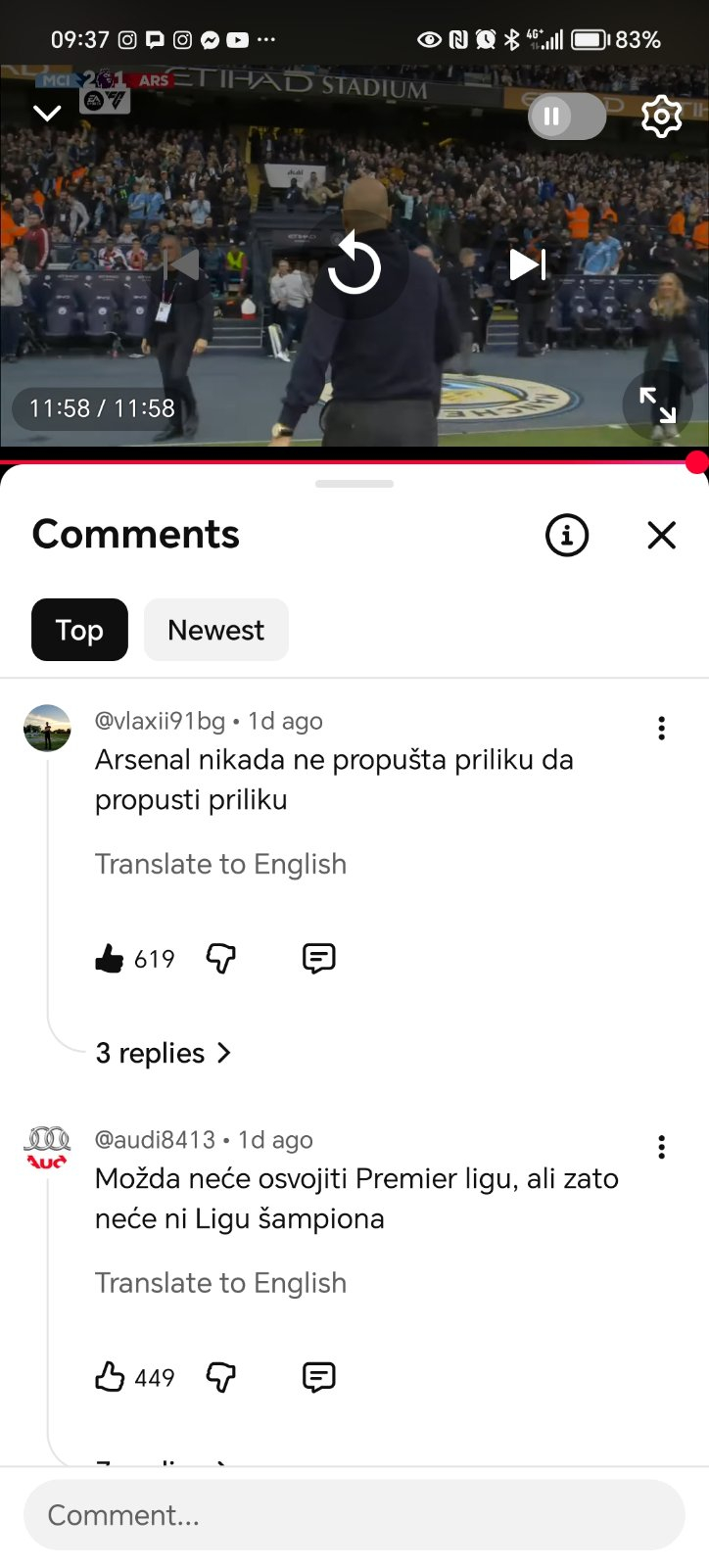The image size is (709, 1568).
Task: Switch comments sorting to Newest
Action: (x=215, y=630)
